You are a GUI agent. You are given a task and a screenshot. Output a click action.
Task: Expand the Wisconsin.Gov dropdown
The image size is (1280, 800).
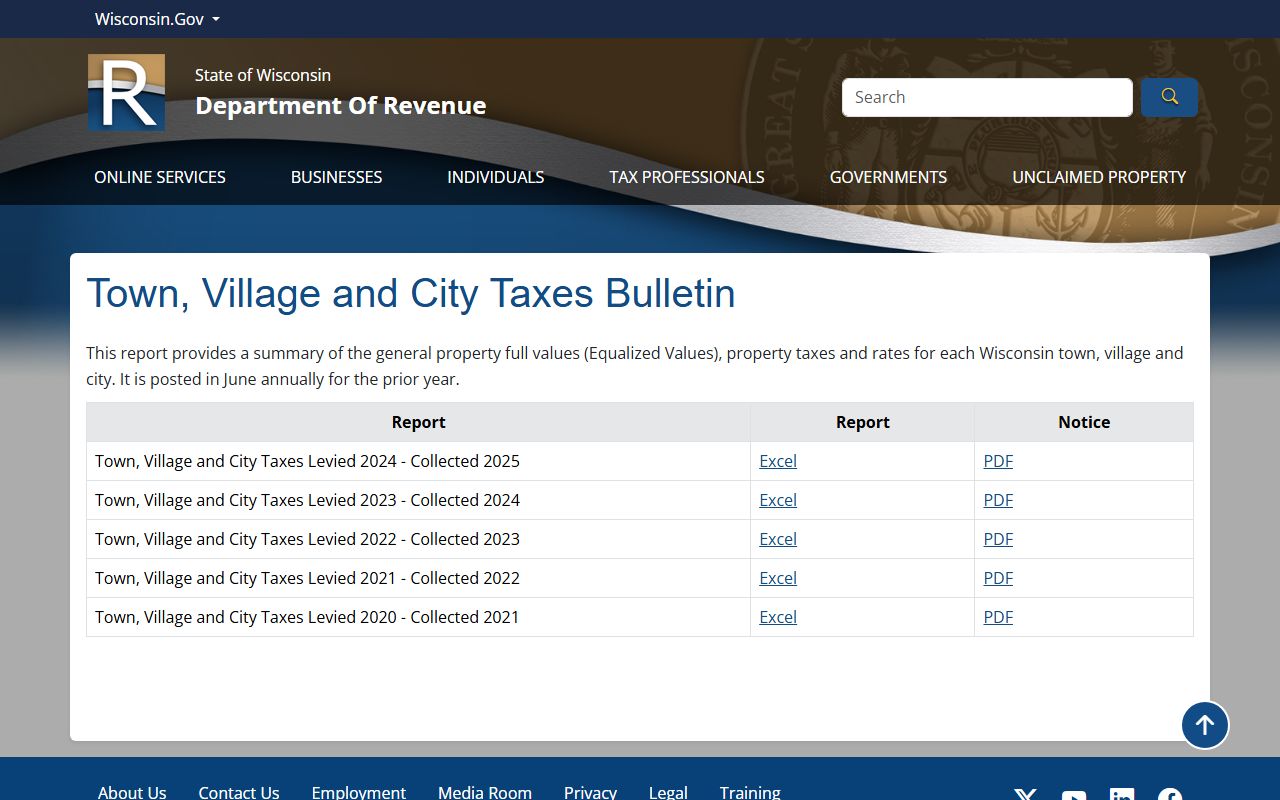click(157, 19)
